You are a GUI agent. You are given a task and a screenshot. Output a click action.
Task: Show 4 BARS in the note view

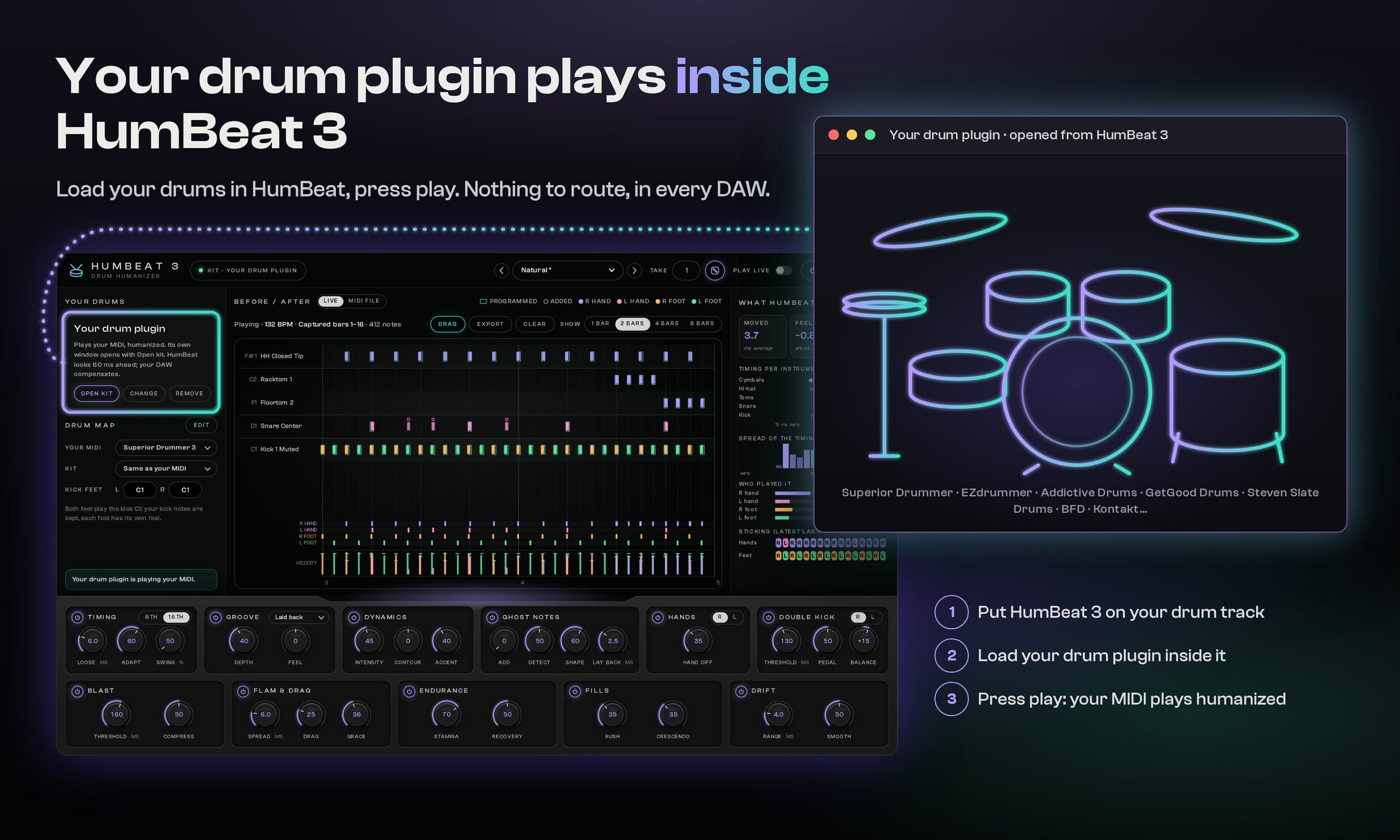[667, 324]
